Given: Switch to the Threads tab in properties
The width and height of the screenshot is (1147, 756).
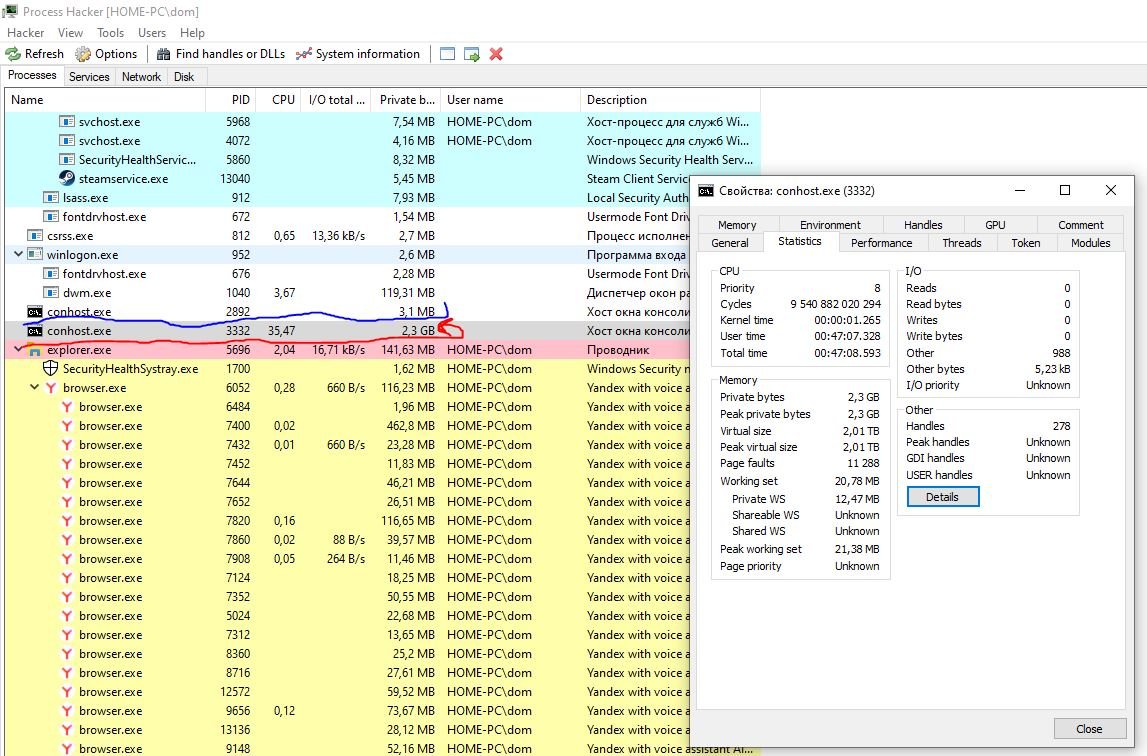Looking at the screenshot, I should coord(961,243).
